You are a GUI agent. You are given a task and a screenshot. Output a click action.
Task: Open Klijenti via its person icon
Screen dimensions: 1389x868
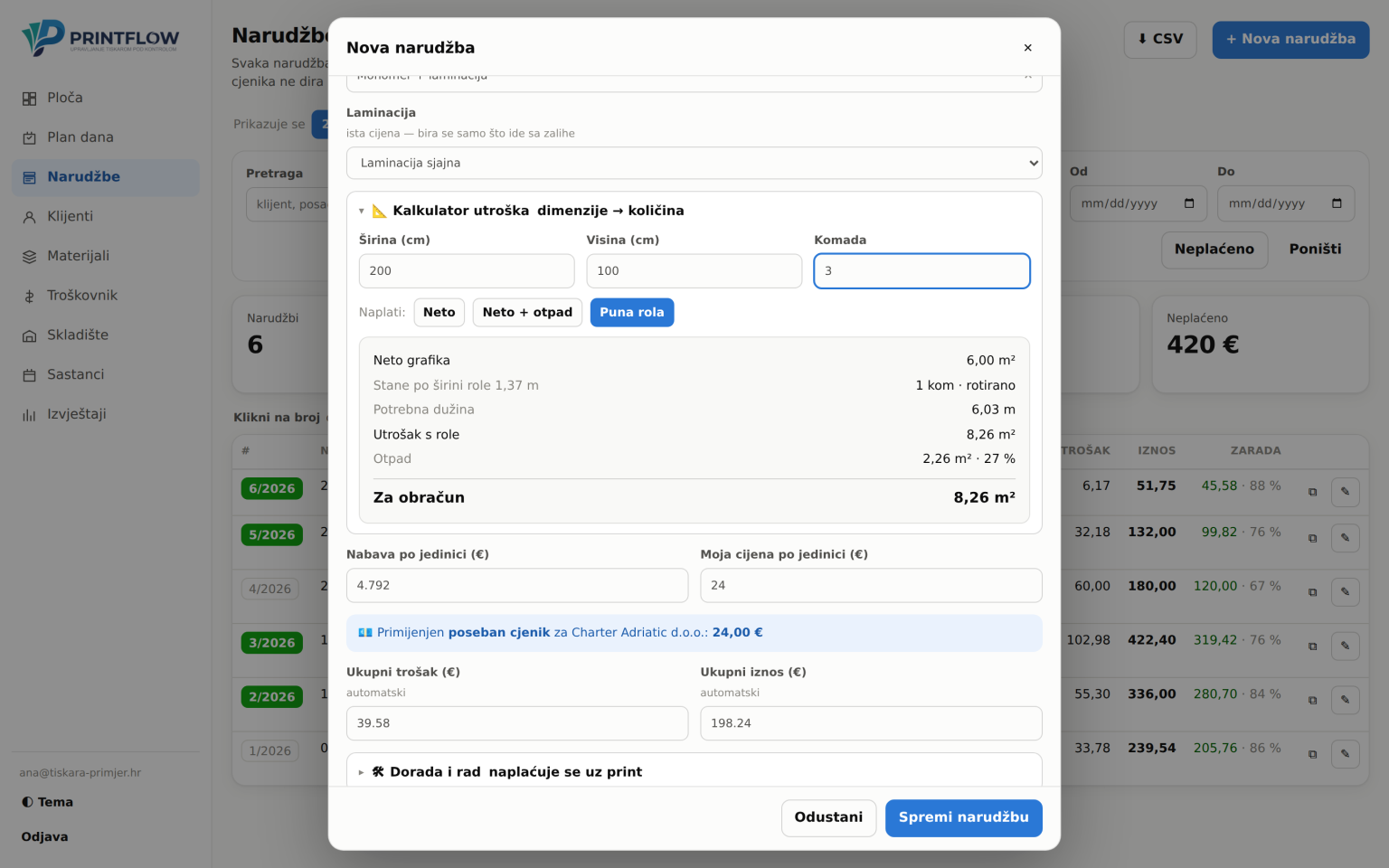point(30,217)
